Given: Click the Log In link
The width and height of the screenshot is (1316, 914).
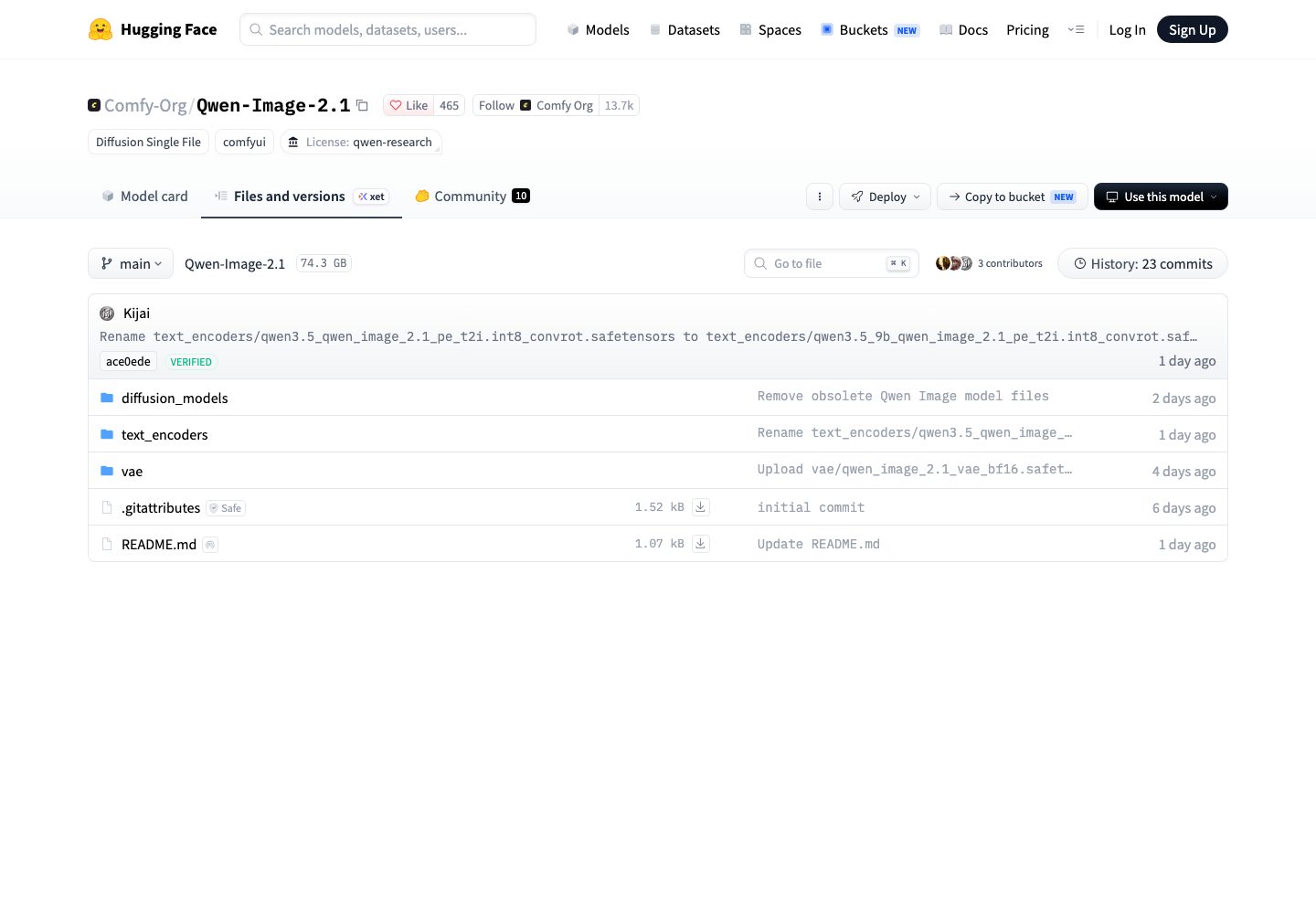Looking at the screenshot, I should pyautogui.click(x=1127, y=30).
